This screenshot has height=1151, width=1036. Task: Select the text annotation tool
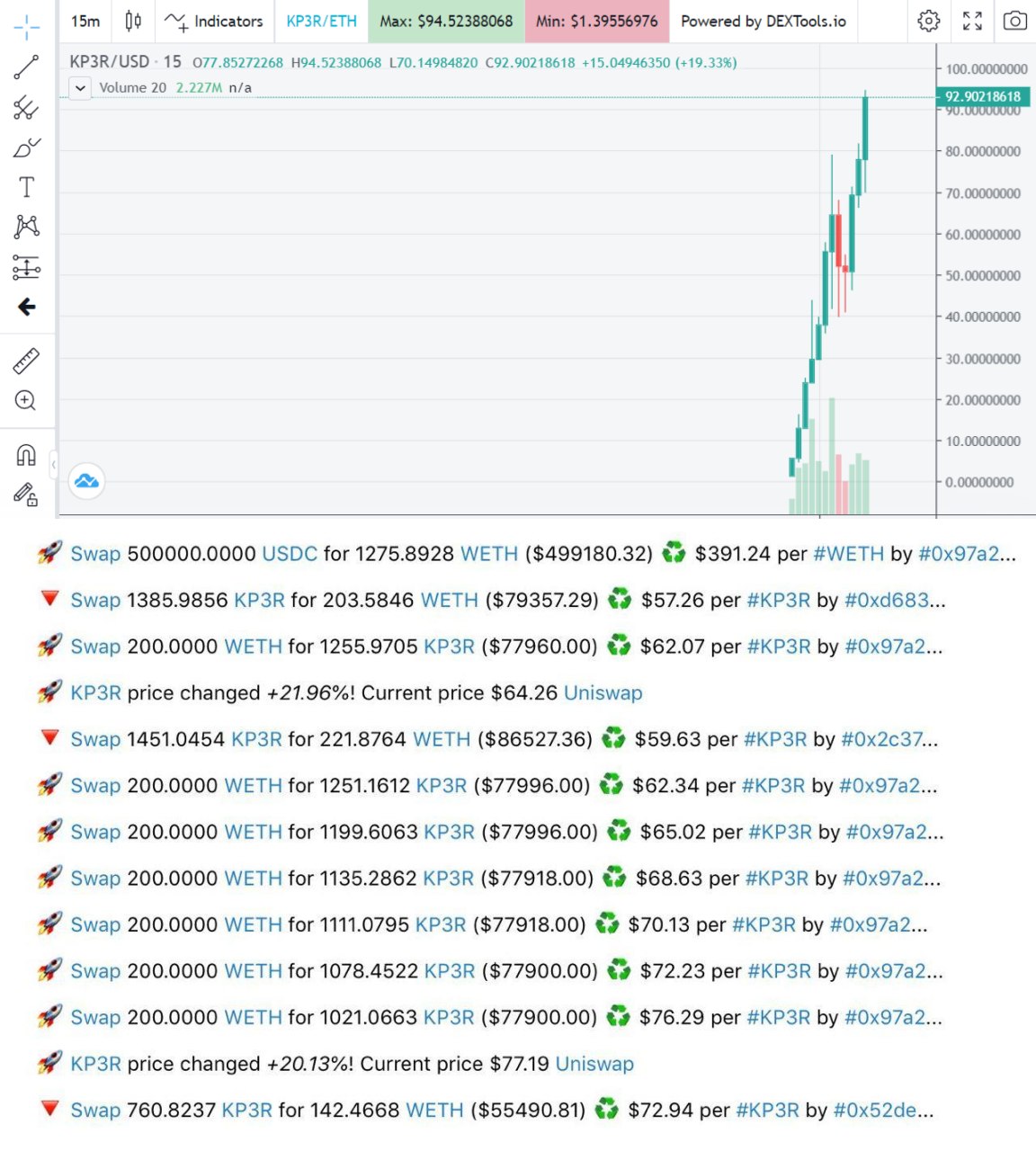click(x=27, y=187)
